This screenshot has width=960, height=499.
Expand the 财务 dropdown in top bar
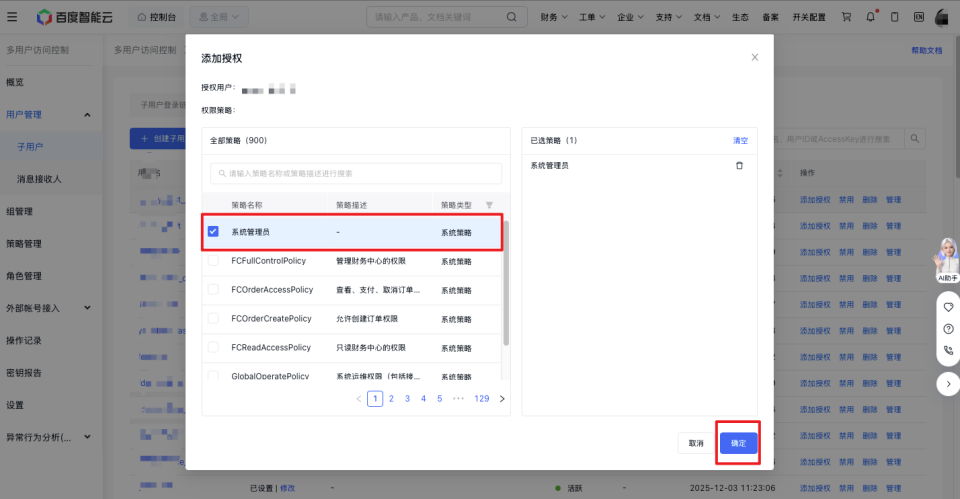tap(553, 17)
